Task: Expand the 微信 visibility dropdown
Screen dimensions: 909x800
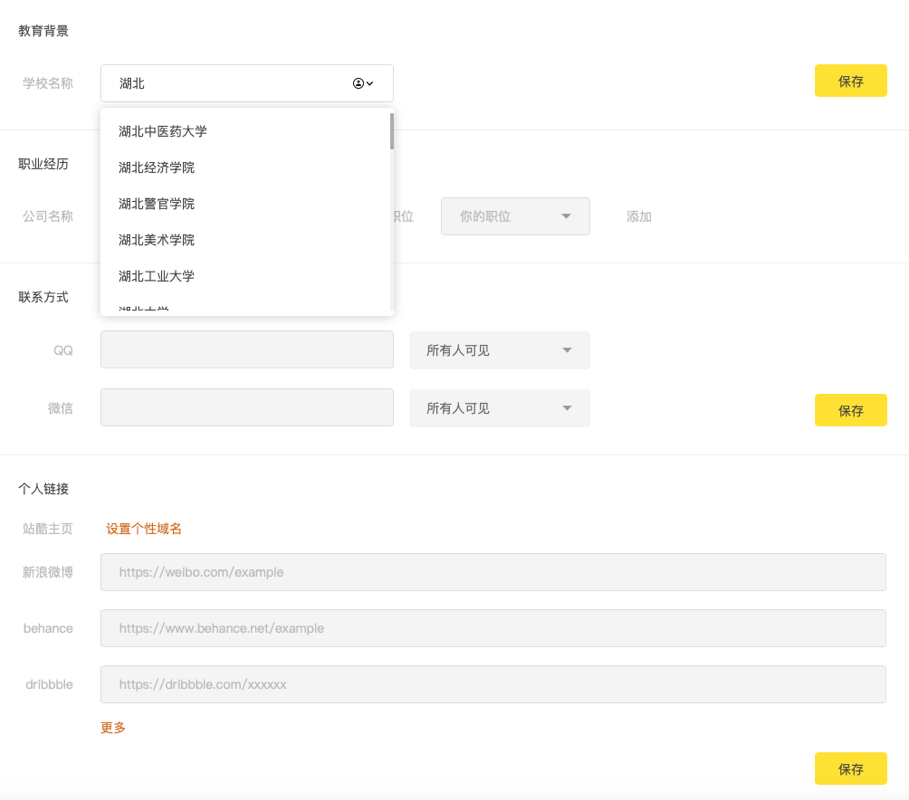Action: point(499,408)
